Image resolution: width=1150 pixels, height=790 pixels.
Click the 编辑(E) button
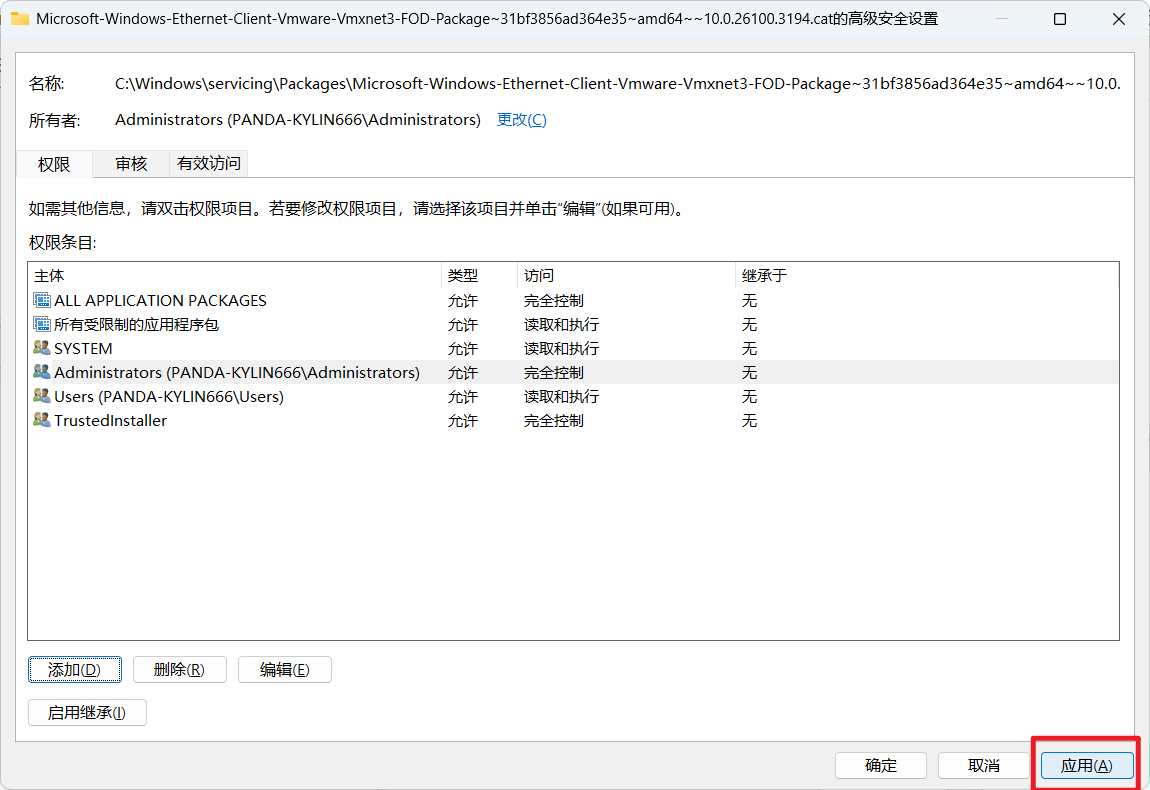click(285, 670)
